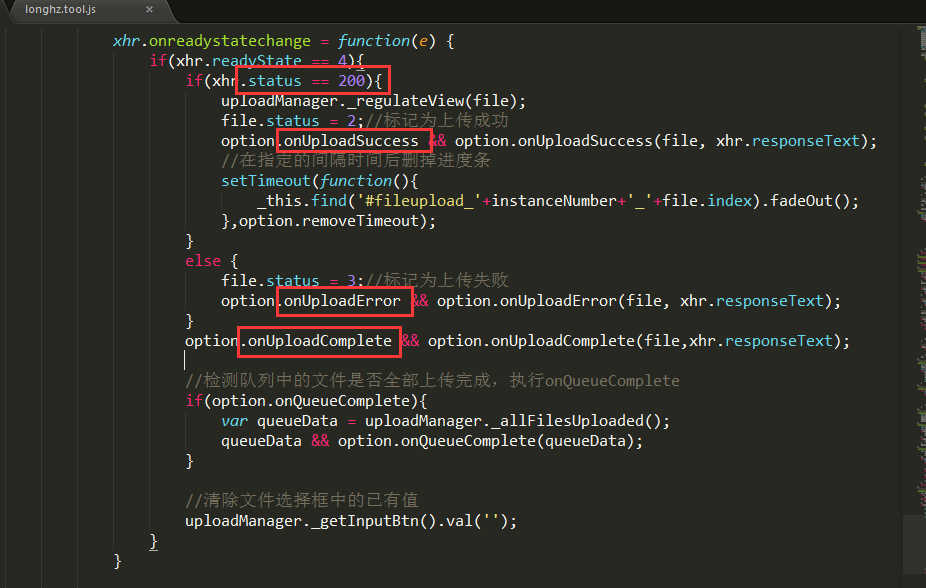Click the 'function(e)' keyword on first line
Image resolution: width=926 pixels, height=588 pixels.
(387, 41)
